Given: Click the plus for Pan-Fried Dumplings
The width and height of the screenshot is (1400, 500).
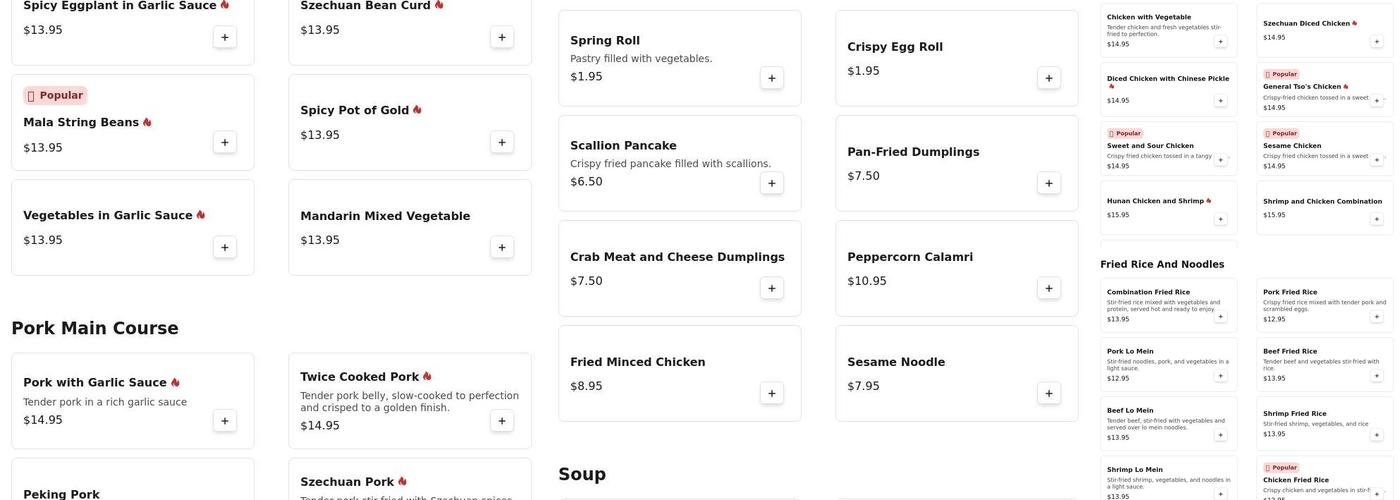Looking at the screenshot, I should point(1049,183).
